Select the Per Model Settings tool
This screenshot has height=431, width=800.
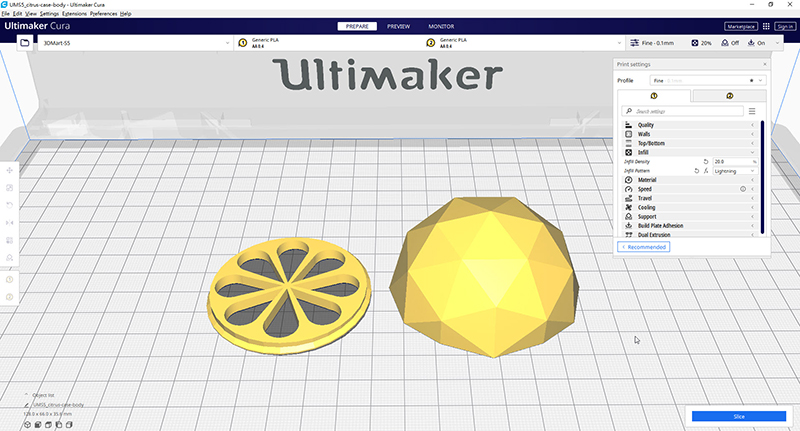pos(9,240)
